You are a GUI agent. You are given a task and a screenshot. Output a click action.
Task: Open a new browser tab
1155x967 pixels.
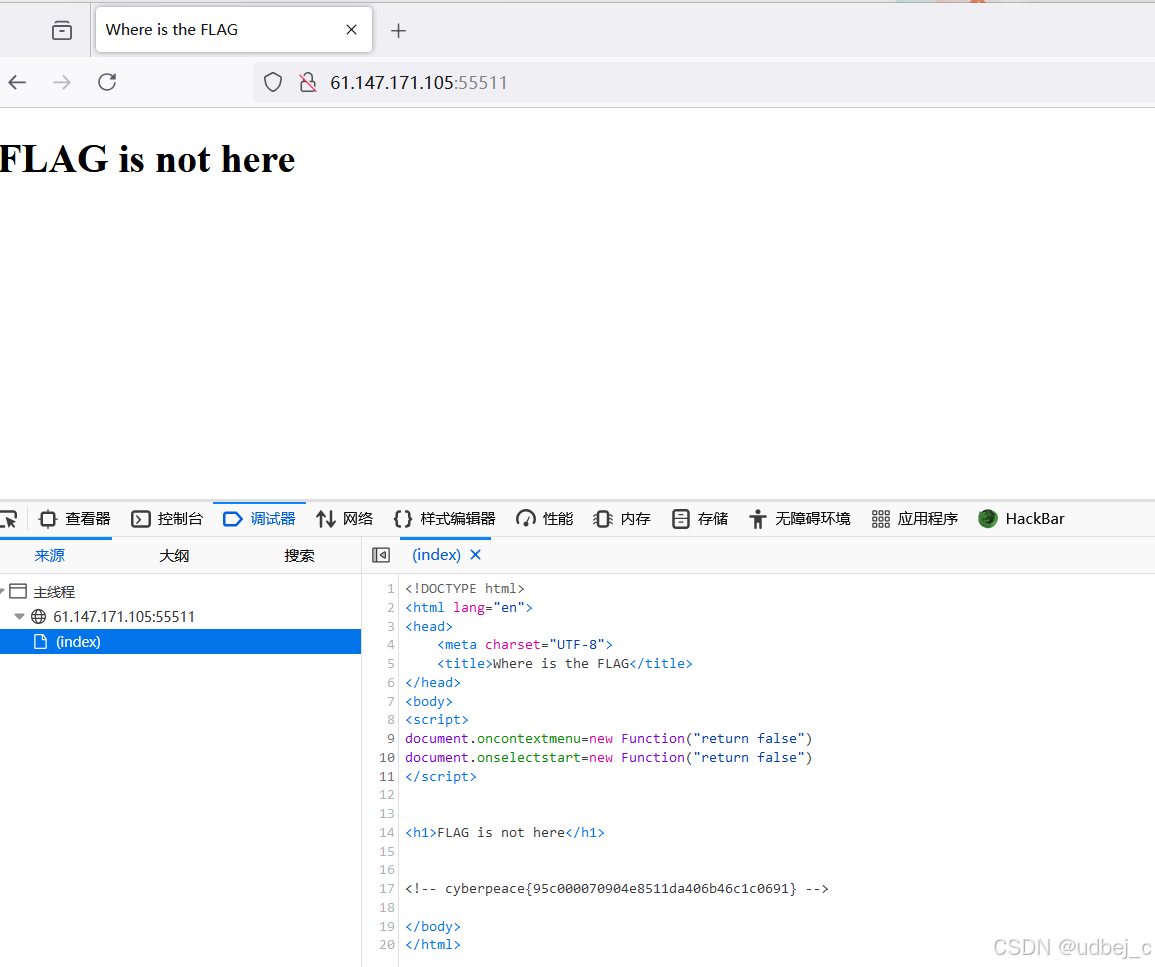pos(399,30)
